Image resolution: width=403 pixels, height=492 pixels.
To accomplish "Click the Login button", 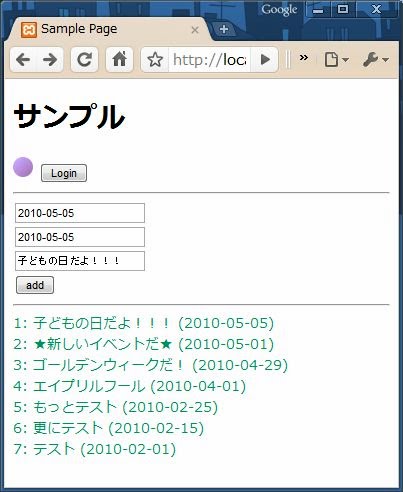I will pos(64,173).
